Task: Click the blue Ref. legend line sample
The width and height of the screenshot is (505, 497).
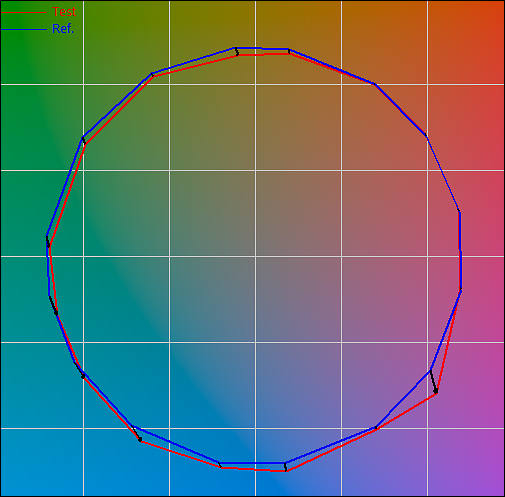Action: pos(24,30)
